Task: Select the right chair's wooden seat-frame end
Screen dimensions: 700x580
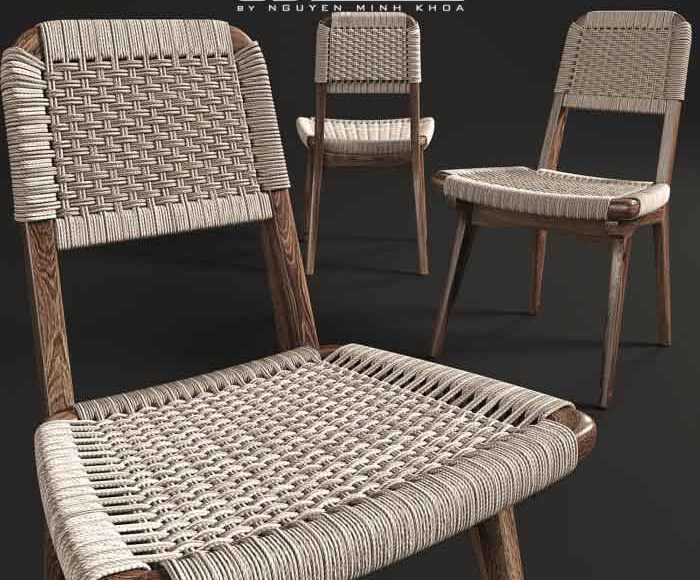Action: pos(624,208)
